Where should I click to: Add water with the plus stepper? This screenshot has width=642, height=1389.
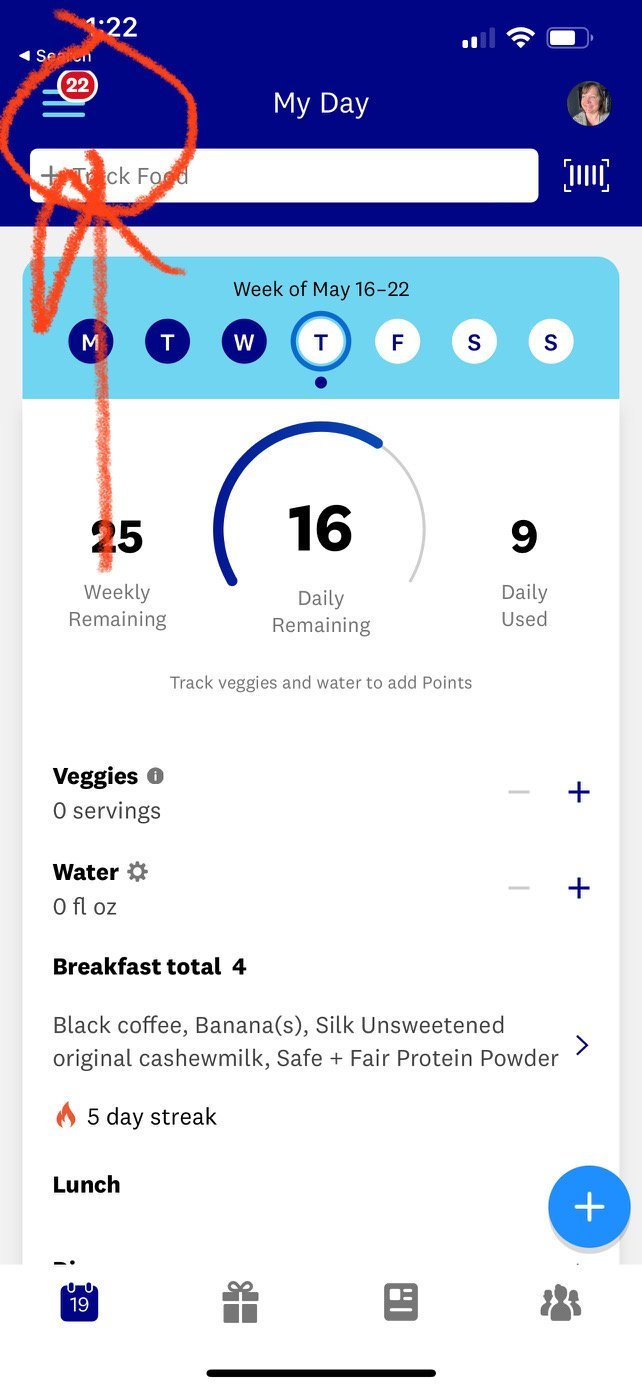click(x=578, y=887)
